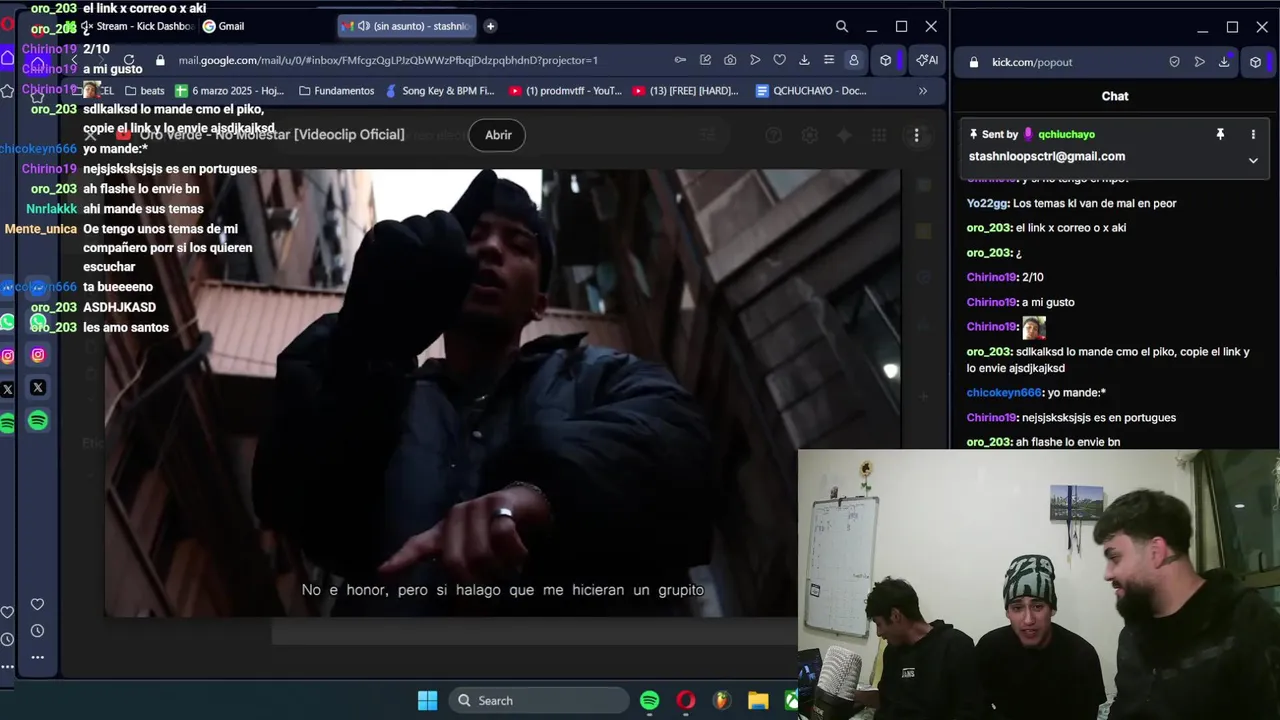Open extensions cube icon in Kick window
The image size is (1280, 720).
coord(1256,62)
